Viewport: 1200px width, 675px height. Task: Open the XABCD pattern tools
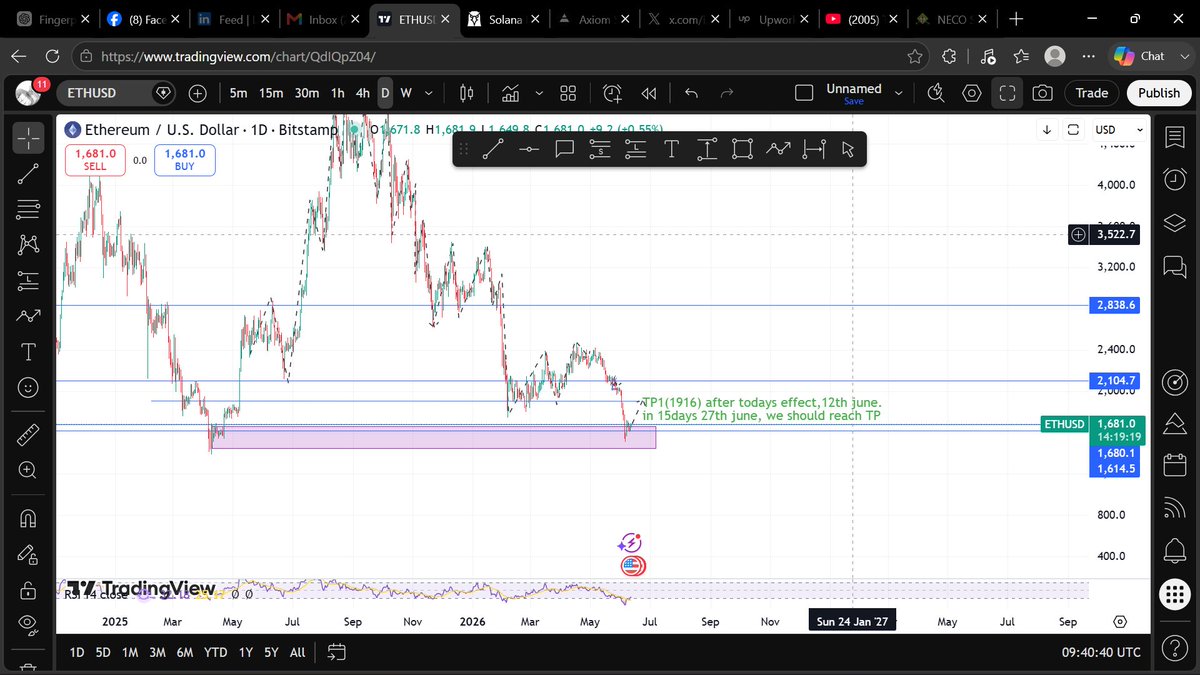[28, 244]
